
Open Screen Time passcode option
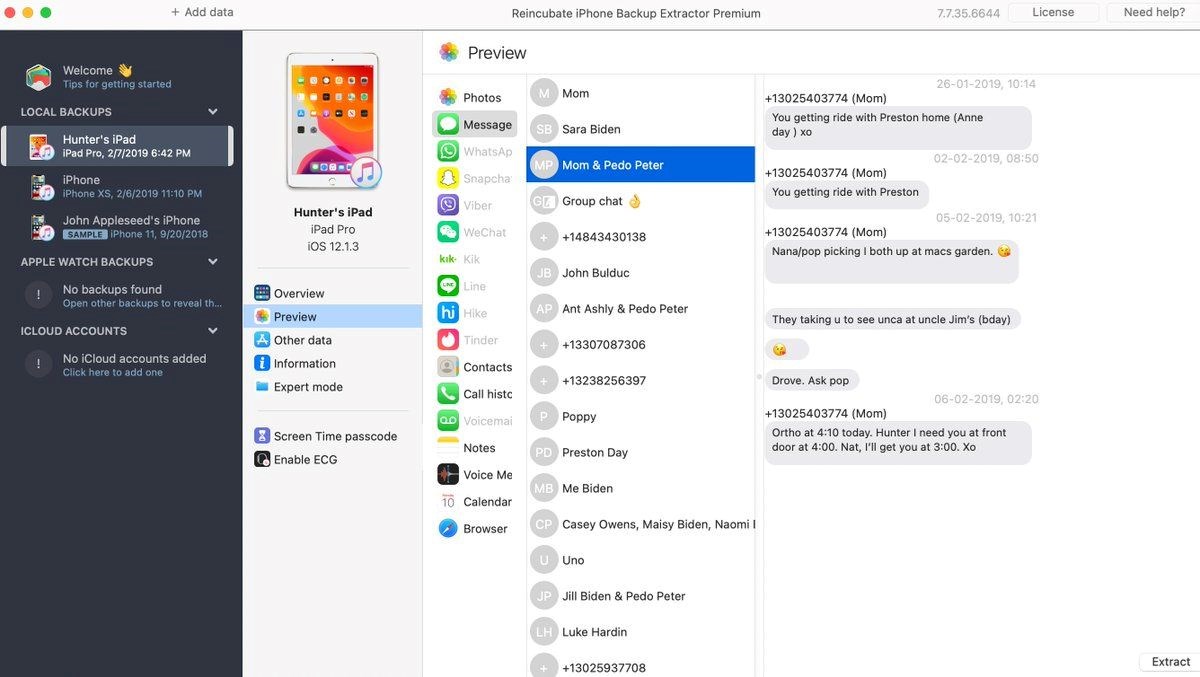333,436
